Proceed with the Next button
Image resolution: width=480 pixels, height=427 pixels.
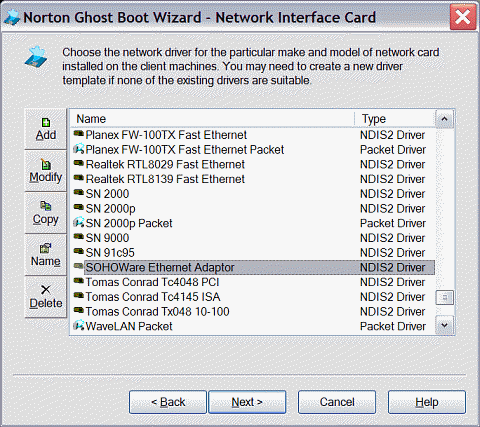coord(247,402)
